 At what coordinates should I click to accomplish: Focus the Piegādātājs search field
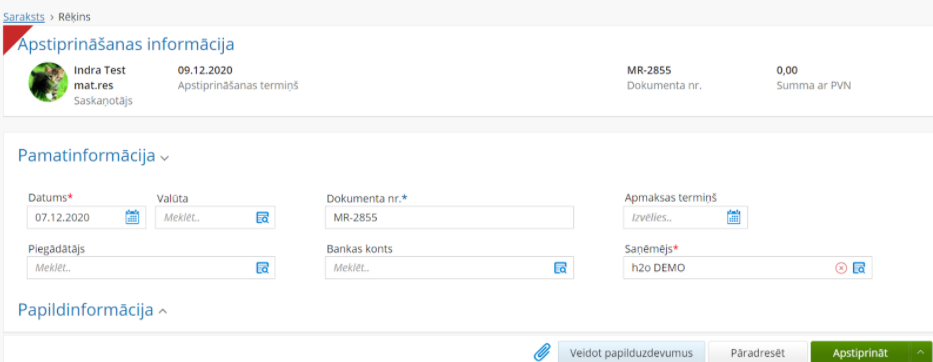151,268
